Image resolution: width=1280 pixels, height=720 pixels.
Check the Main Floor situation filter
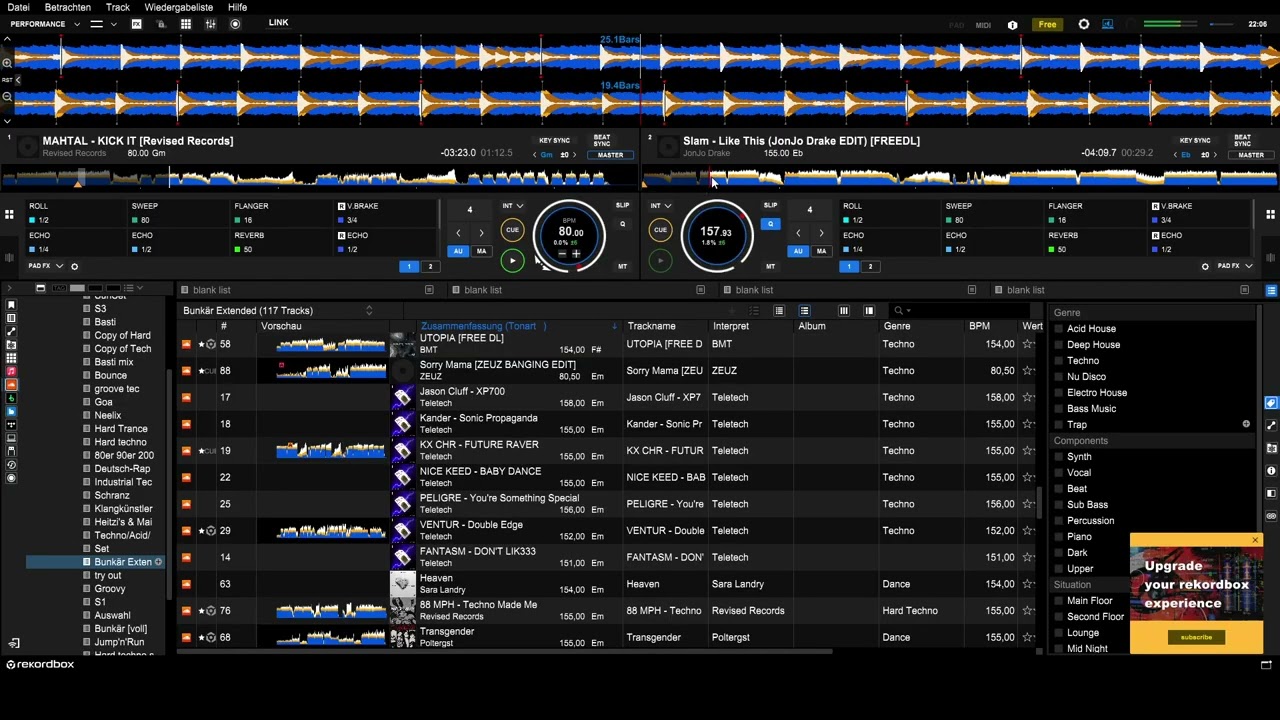pos(1059,601)
